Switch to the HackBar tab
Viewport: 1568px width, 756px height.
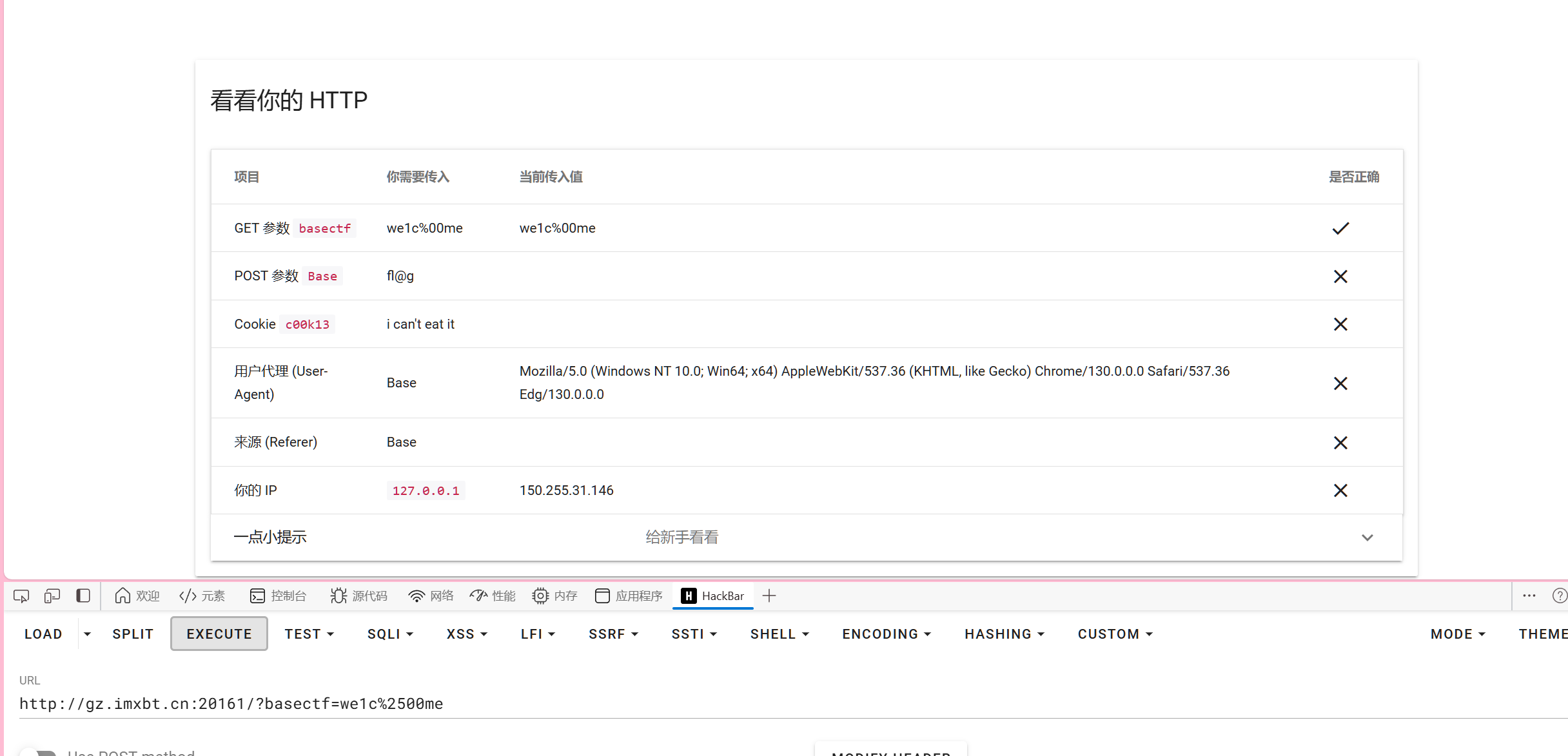pyautogui.click(x=712, y=596)
